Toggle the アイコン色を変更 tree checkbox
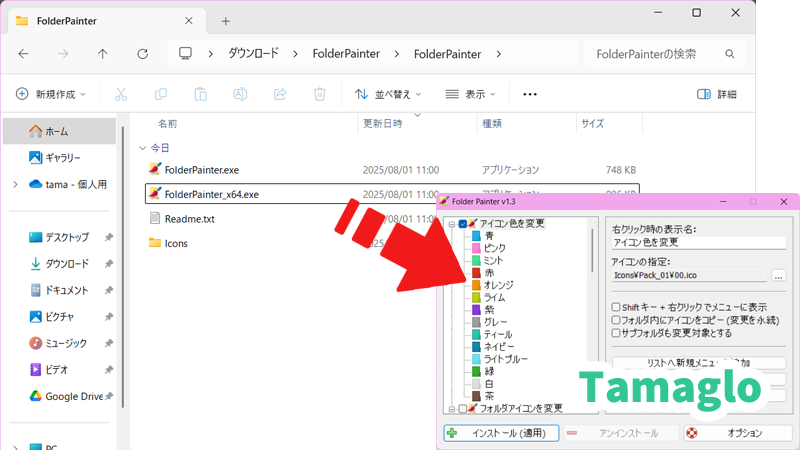800x450 pixels. point(463,224)
